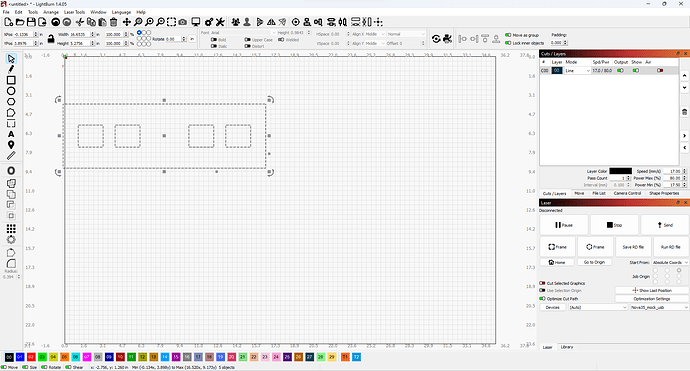Image resolution: width=690 pixels, height=371 pixels.
Task: Toggle Cut Selected Graphics switch
Action: point(542,283)
